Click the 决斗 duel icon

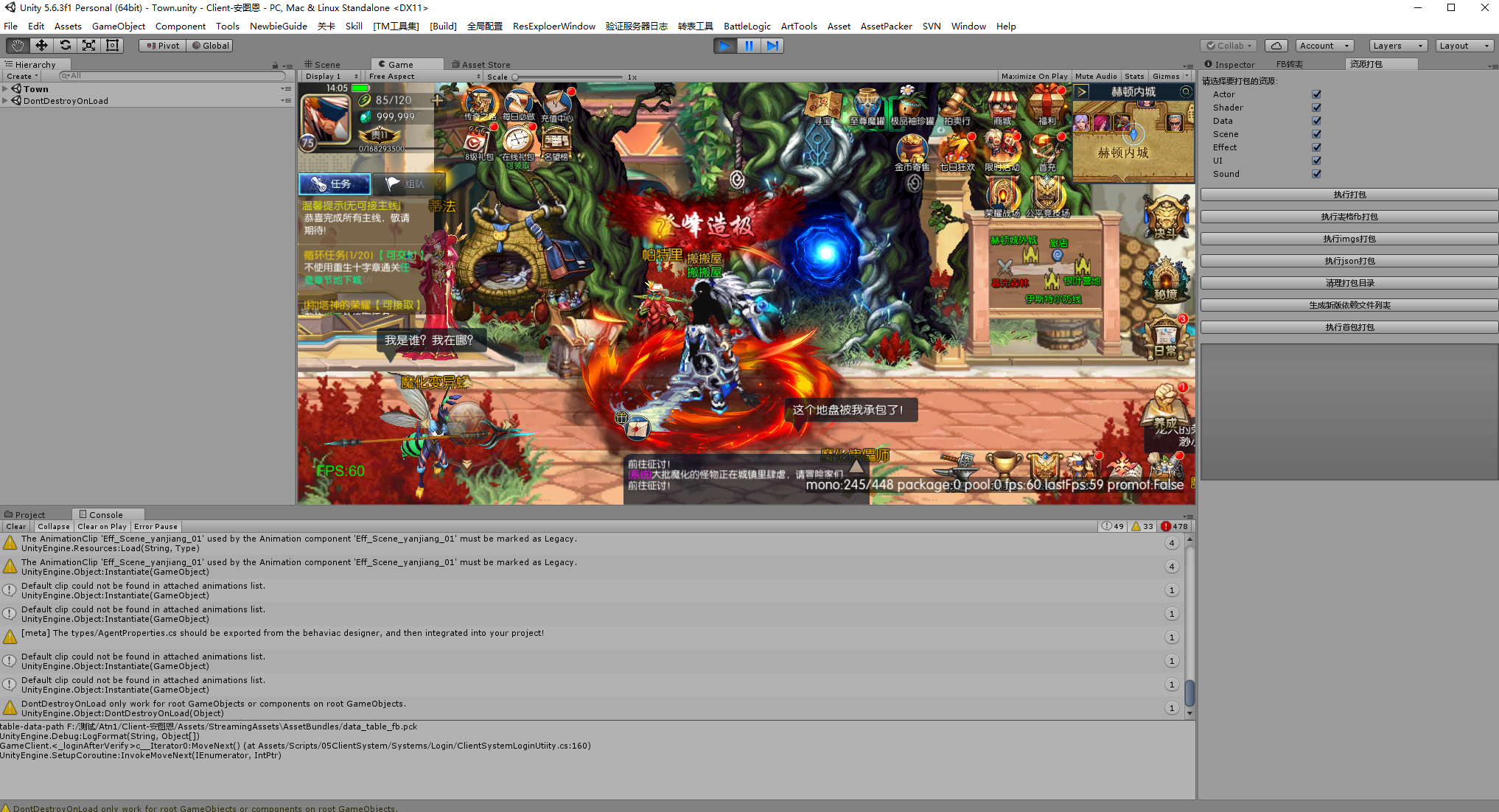click(x=1165, y=217)
